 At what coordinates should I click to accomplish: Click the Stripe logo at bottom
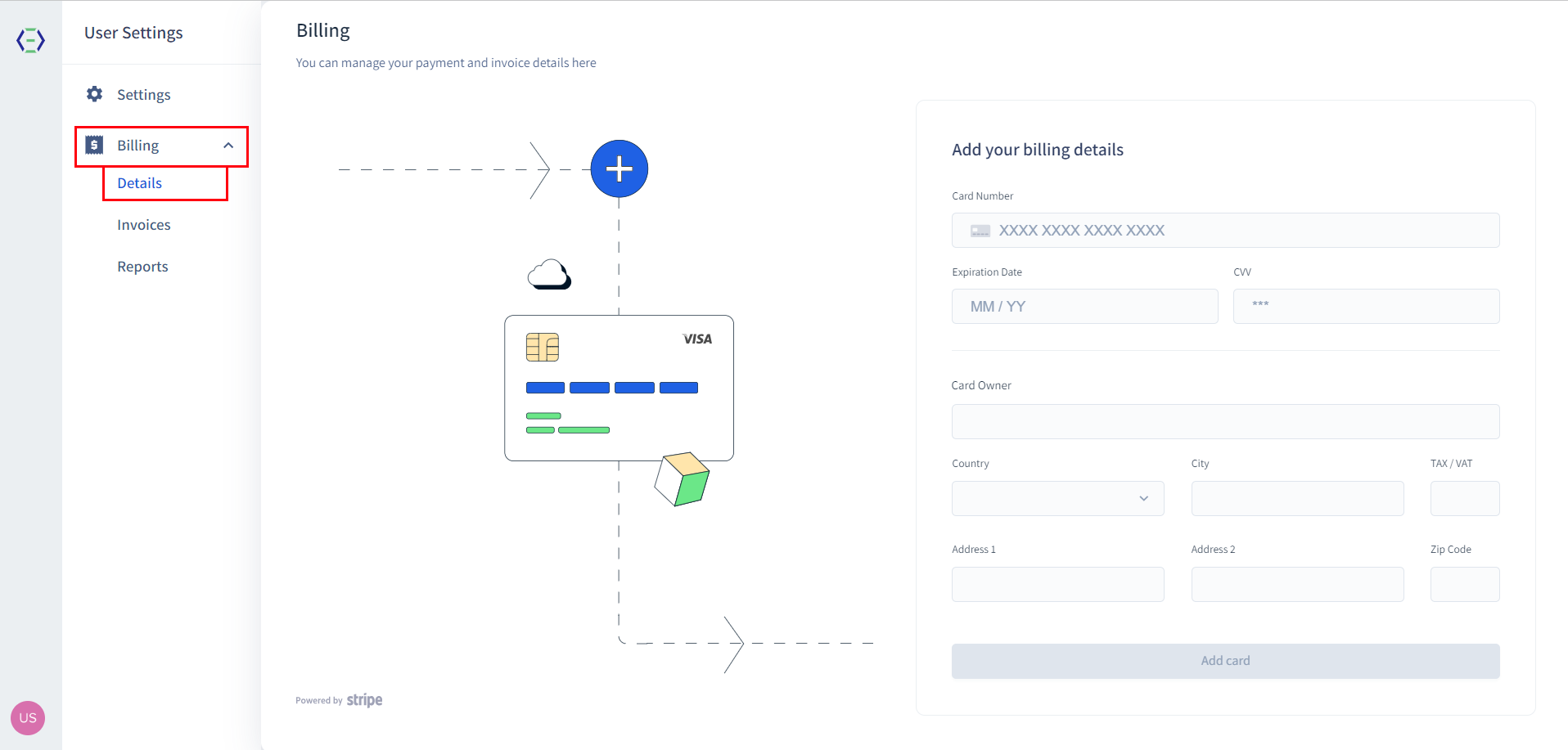364,700
